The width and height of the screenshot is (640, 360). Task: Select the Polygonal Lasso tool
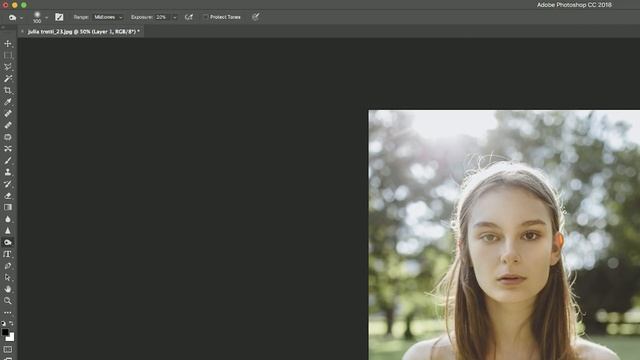pos(8,67)
